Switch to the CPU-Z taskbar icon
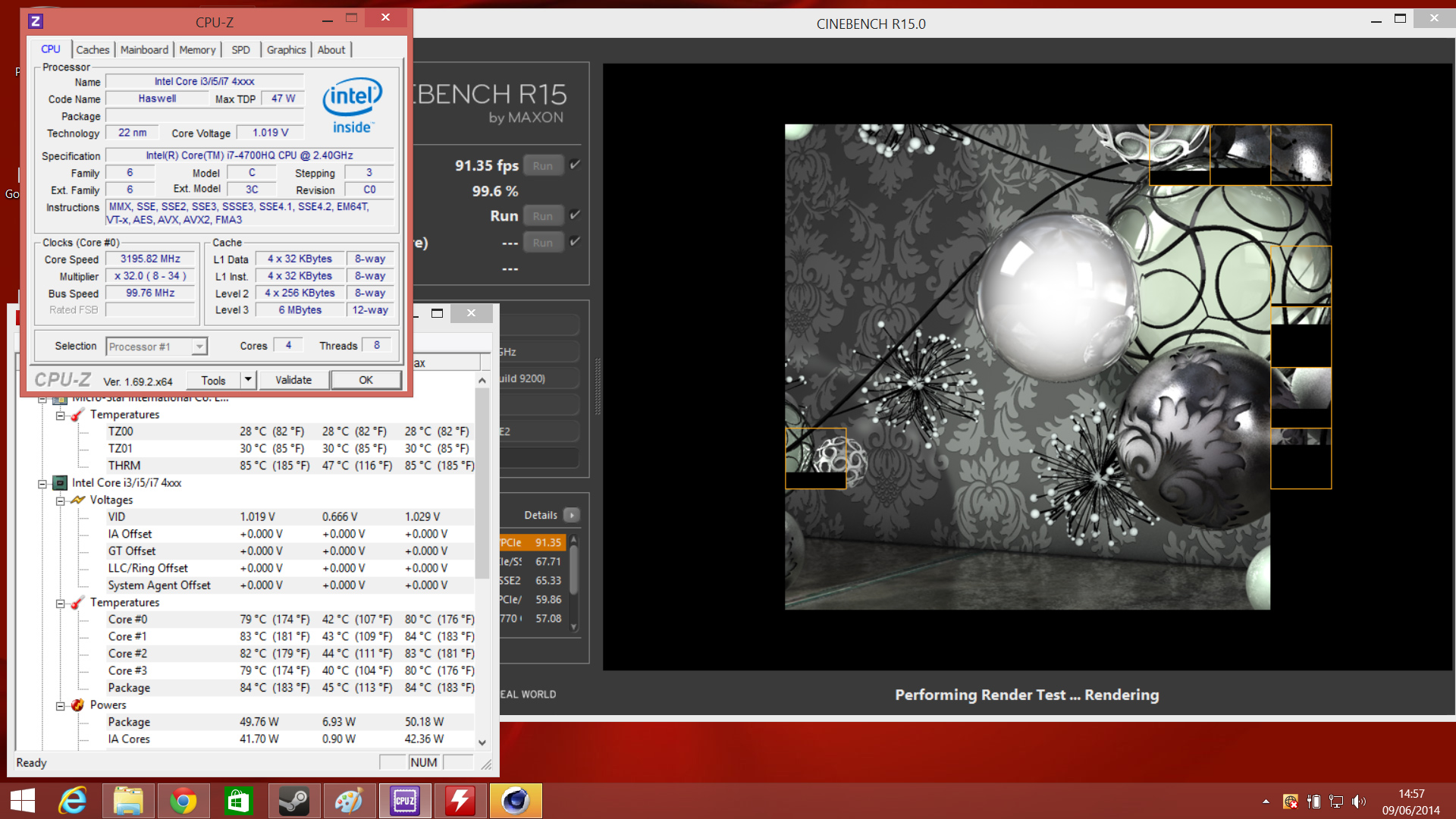Viewport: 1456px width, 819px height. click(x=404, y=801)
